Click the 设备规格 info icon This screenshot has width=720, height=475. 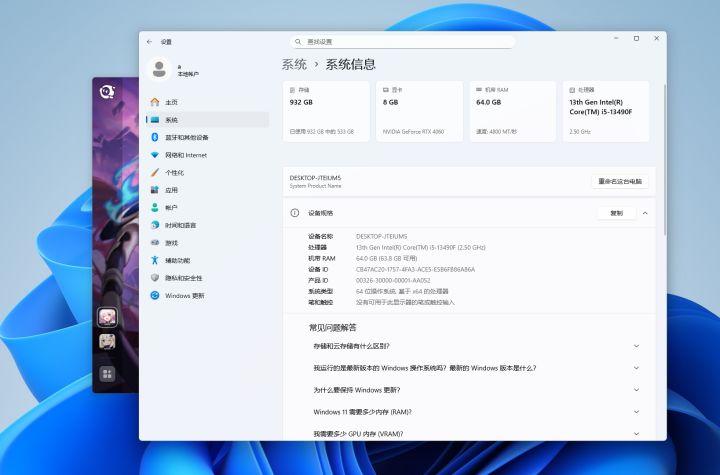click(x=295, y=213)
